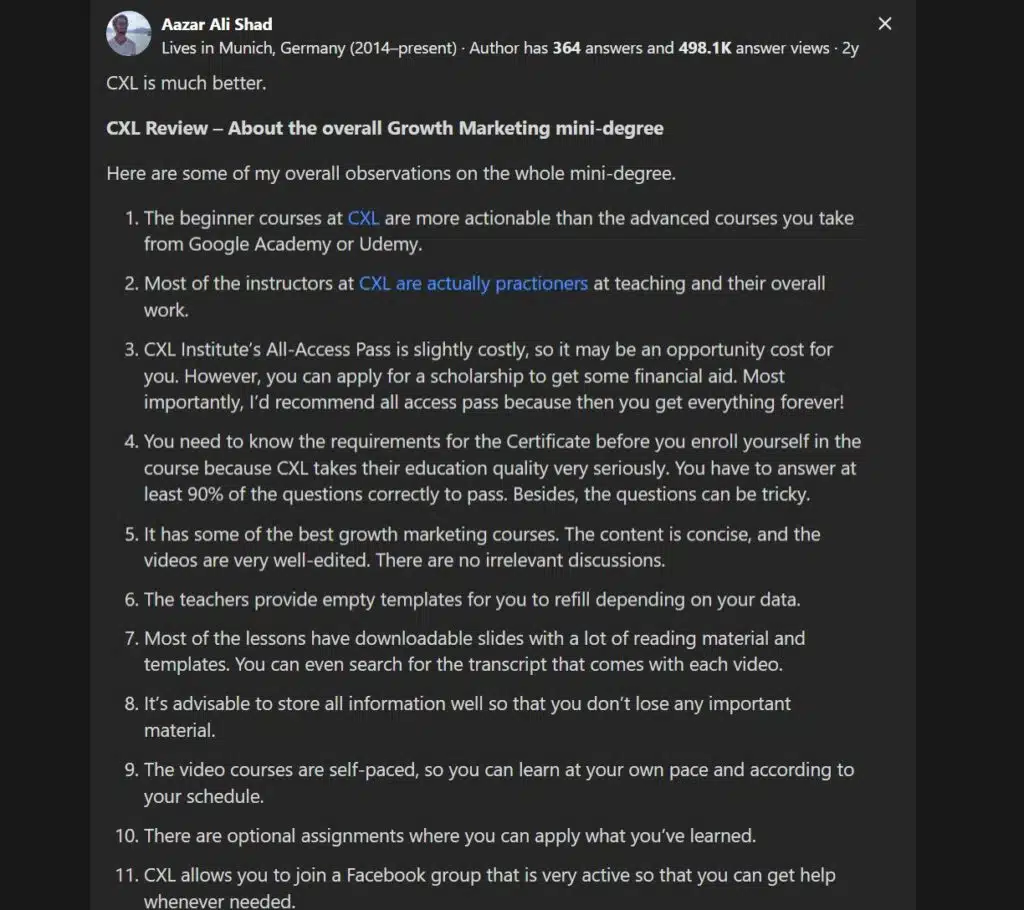Open the author's profile avatar thumbnail

pos(128,33)
